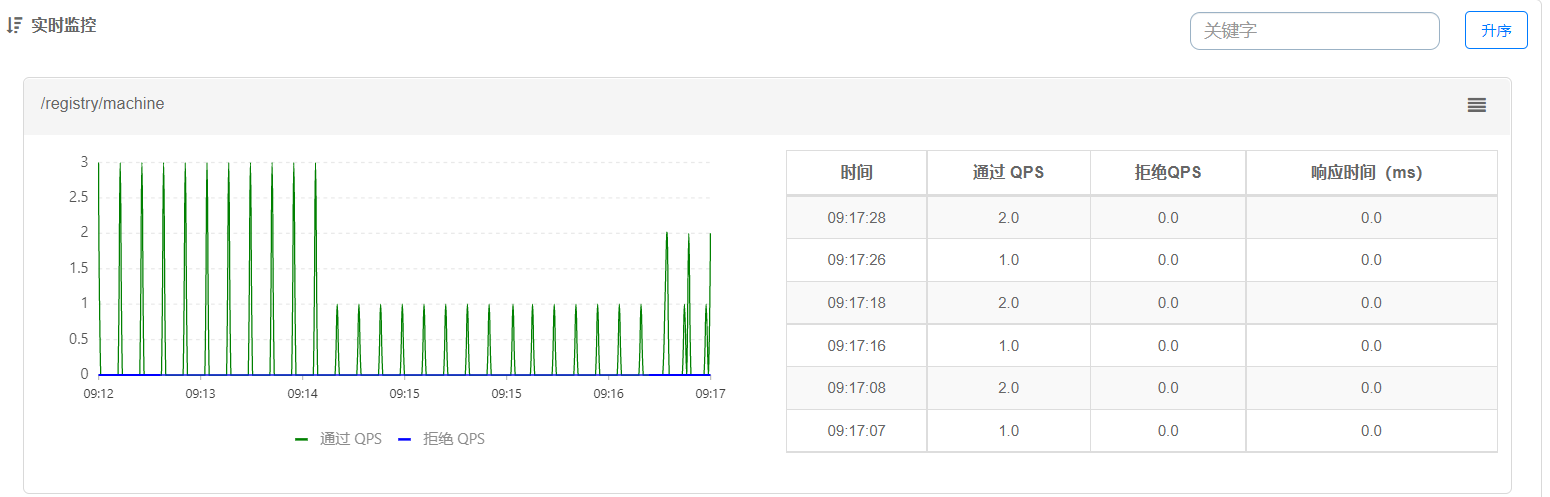
Task: Click the 时间 column header
Action: [x=857, y=173]
